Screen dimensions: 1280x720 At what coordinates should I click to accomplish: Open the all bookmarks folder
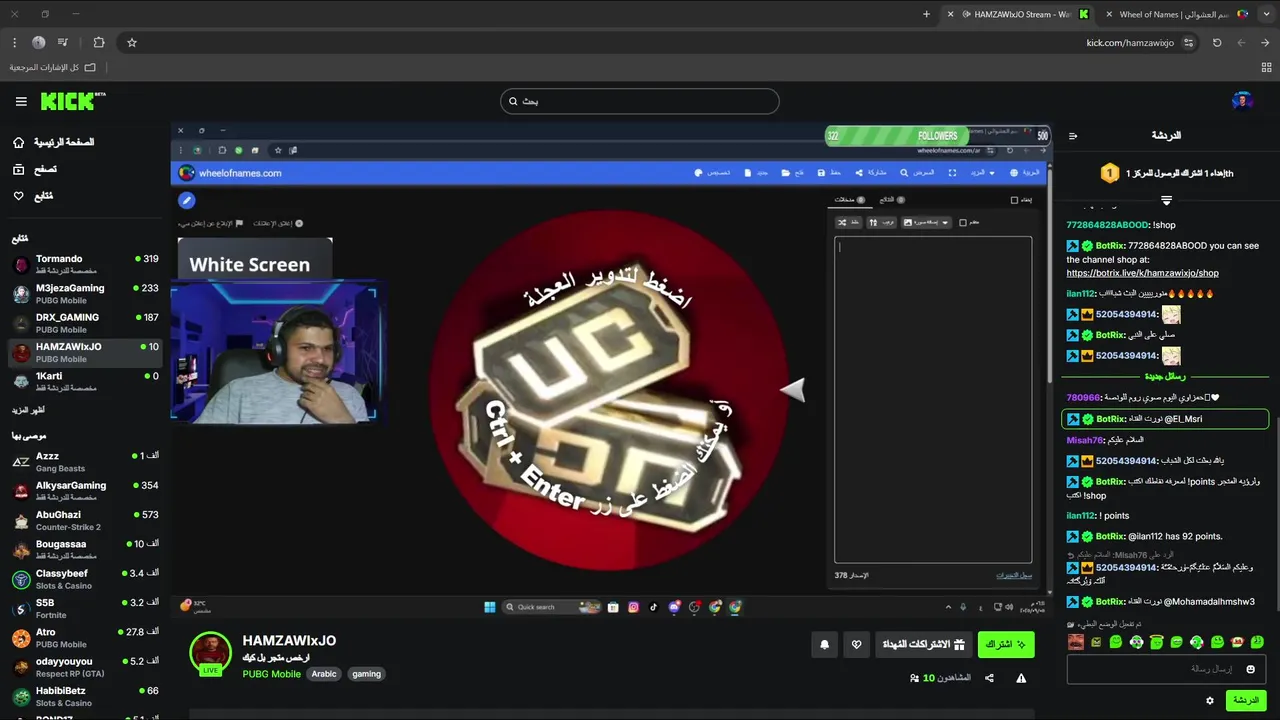click(53, 67)
